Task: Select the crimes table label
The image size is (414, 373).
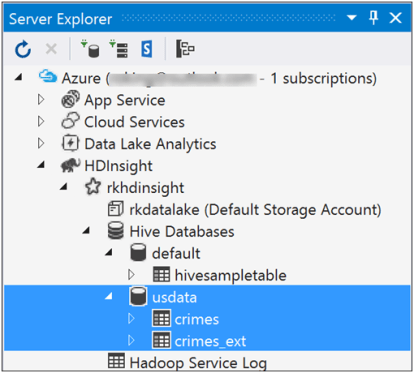Action: 197,319
